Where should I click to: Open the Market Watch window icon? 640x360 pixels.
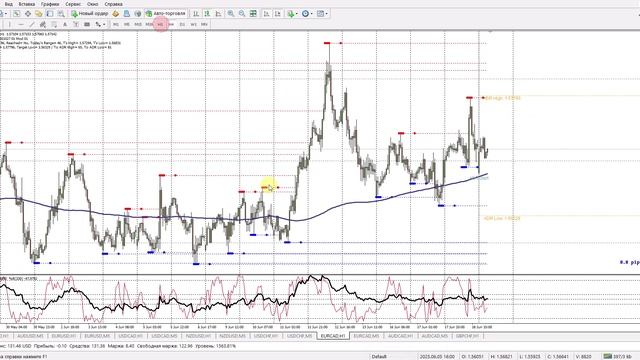click(x=17, y=13)
